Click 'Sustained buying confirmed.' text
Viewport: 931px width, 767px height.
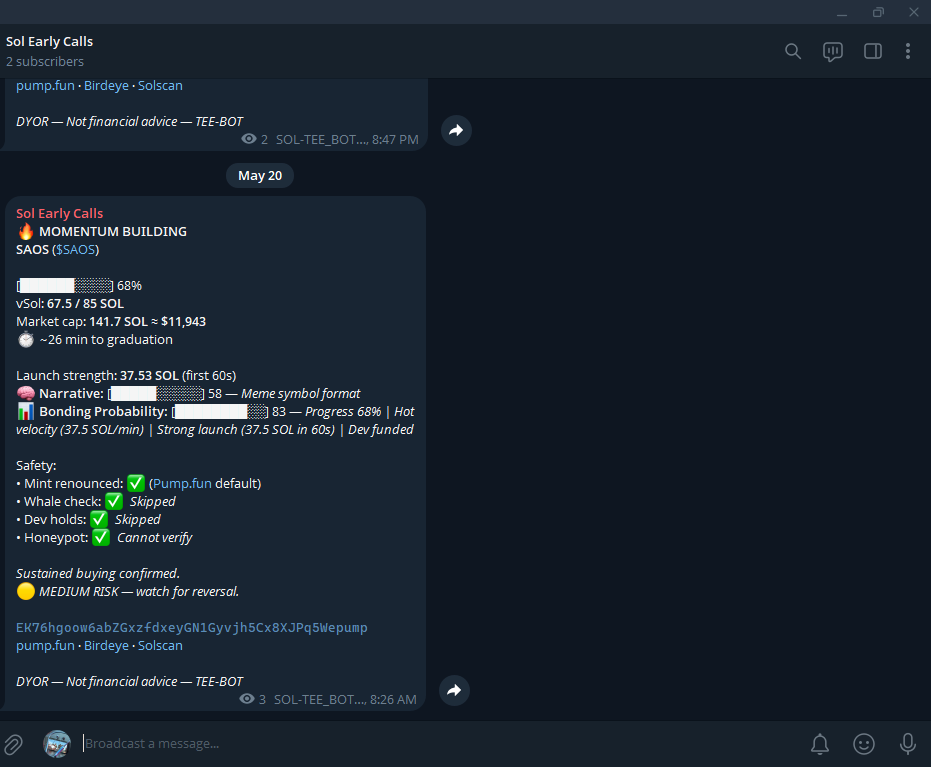(98, 573)
